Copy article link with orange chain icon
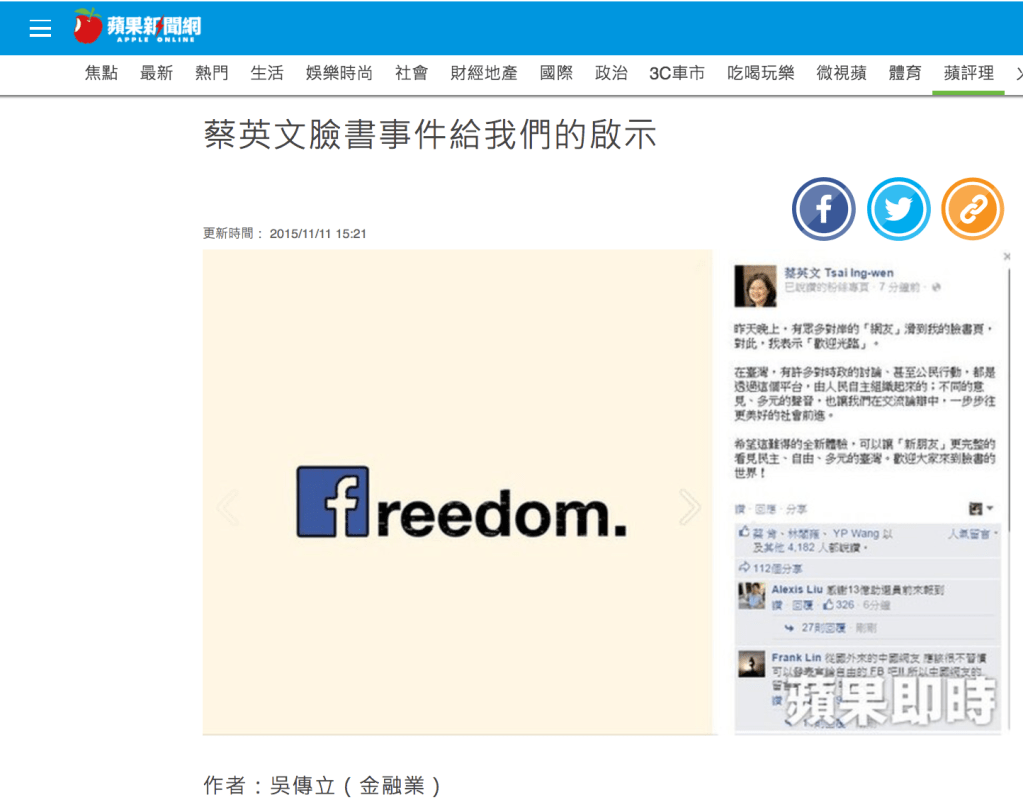This screenshot has width=1023, height=812. (x=972, y=209)
